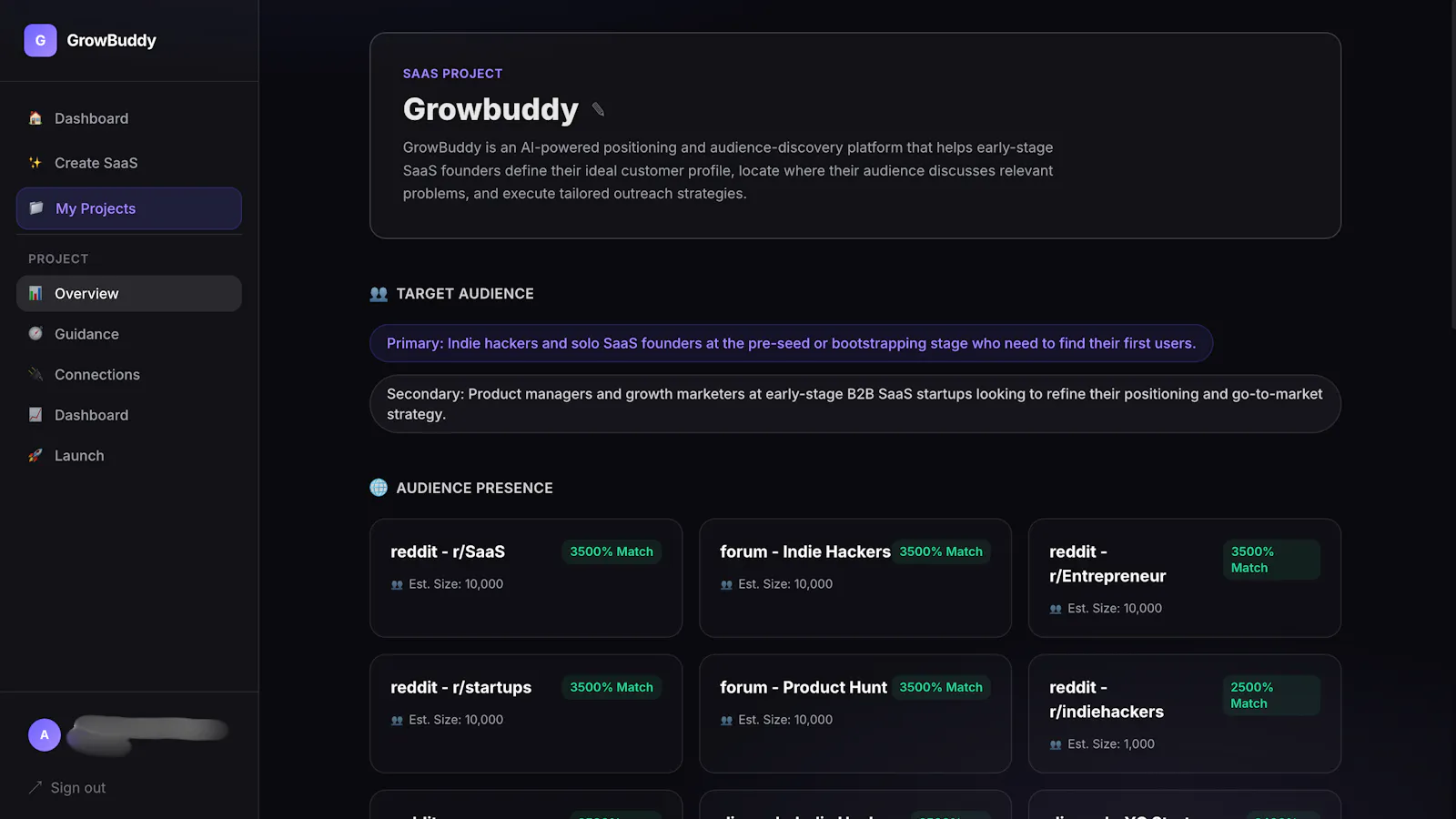The height and width of the screenshot is (819, 1456).
Task: Click 3500% Match badge on Indie Hackers
Action: pyautogui.click(x=941, y=551)
